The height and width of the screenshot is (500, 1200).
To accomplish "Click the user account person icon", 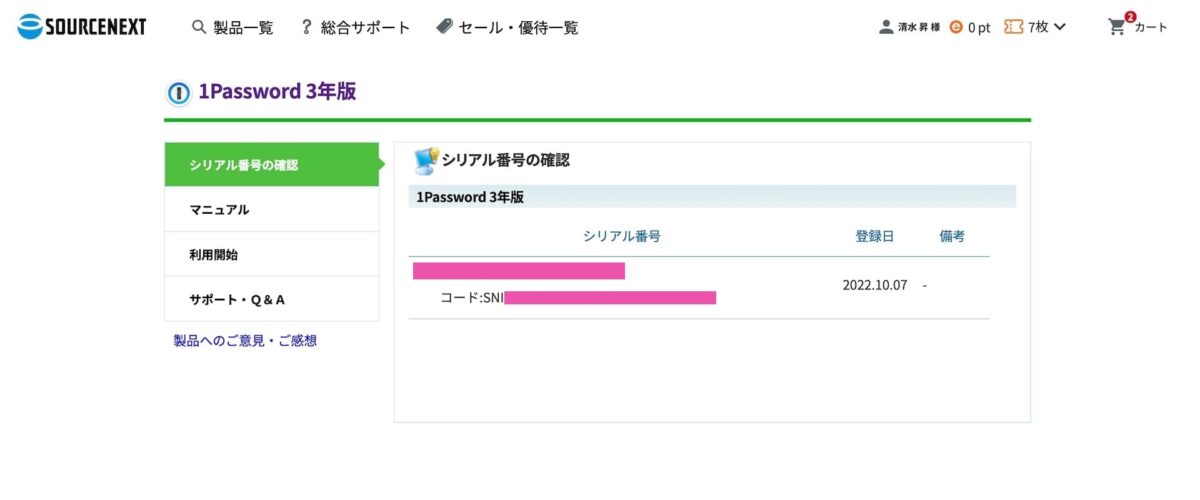I will (x=886, y=27).
